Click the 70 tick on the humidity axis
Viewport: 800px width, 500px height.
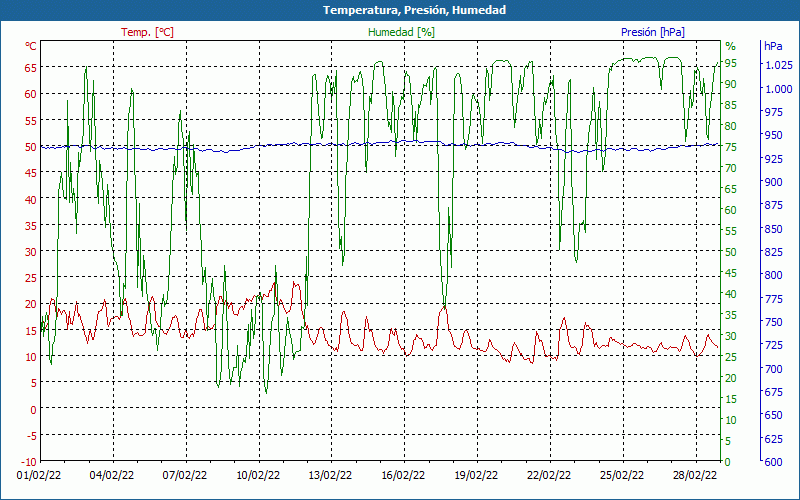pyautogui.click(x=731, y=168)
